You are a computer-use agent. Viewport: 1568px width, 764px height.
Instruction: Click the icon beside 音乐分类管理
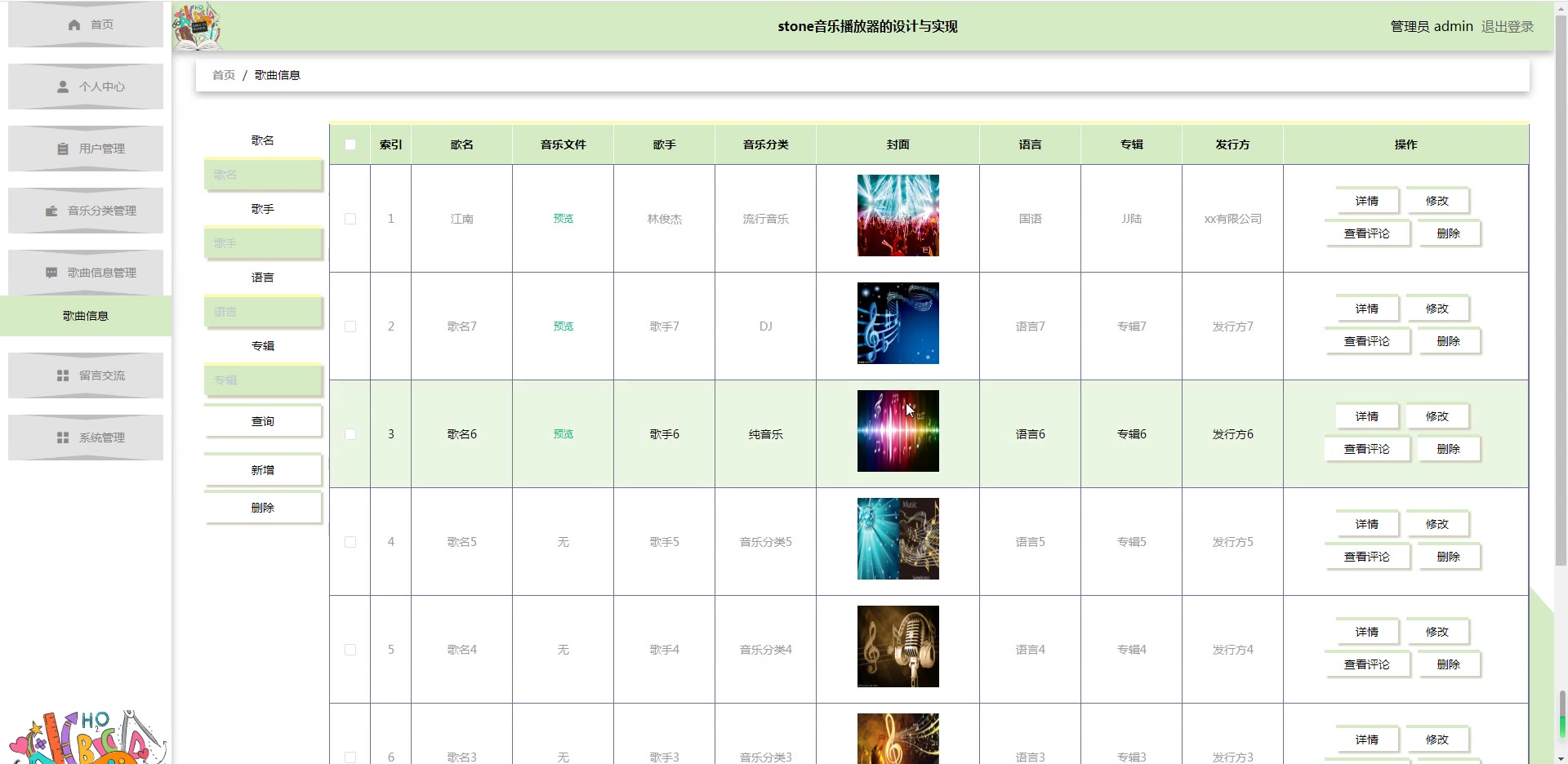(x=51, y=211)
